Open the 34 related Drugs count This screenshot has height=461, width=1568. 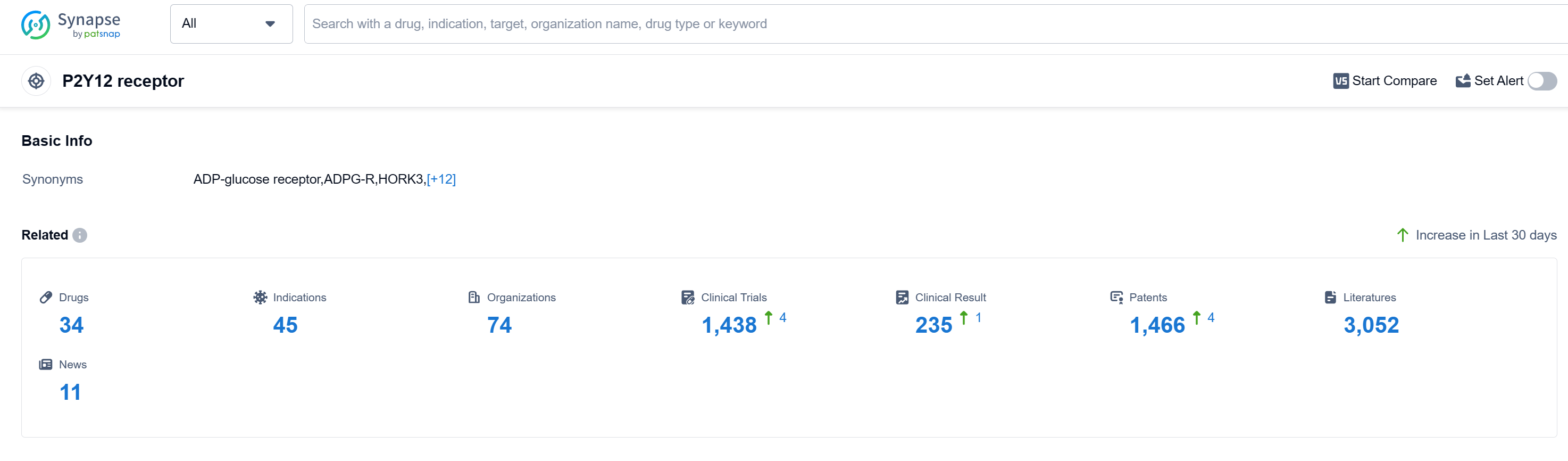click(x=71, y=325)
